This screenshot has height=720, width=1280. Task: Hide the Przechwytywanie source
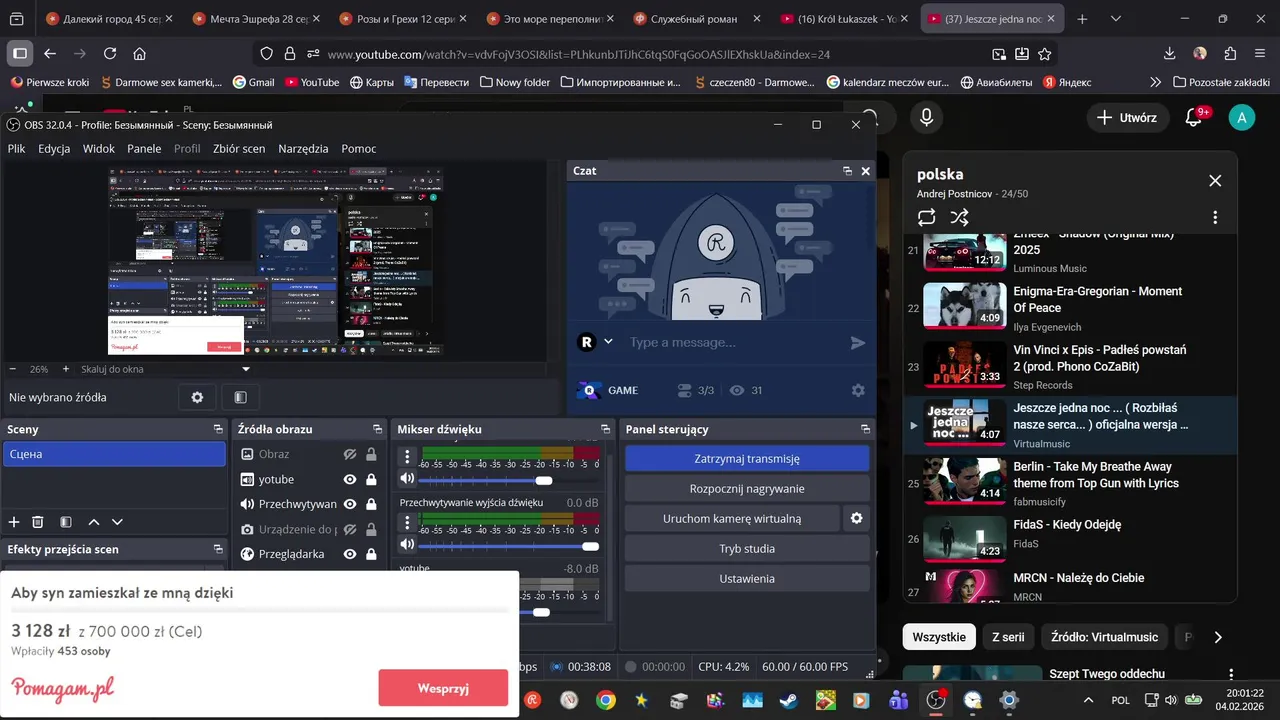[350, 504]
